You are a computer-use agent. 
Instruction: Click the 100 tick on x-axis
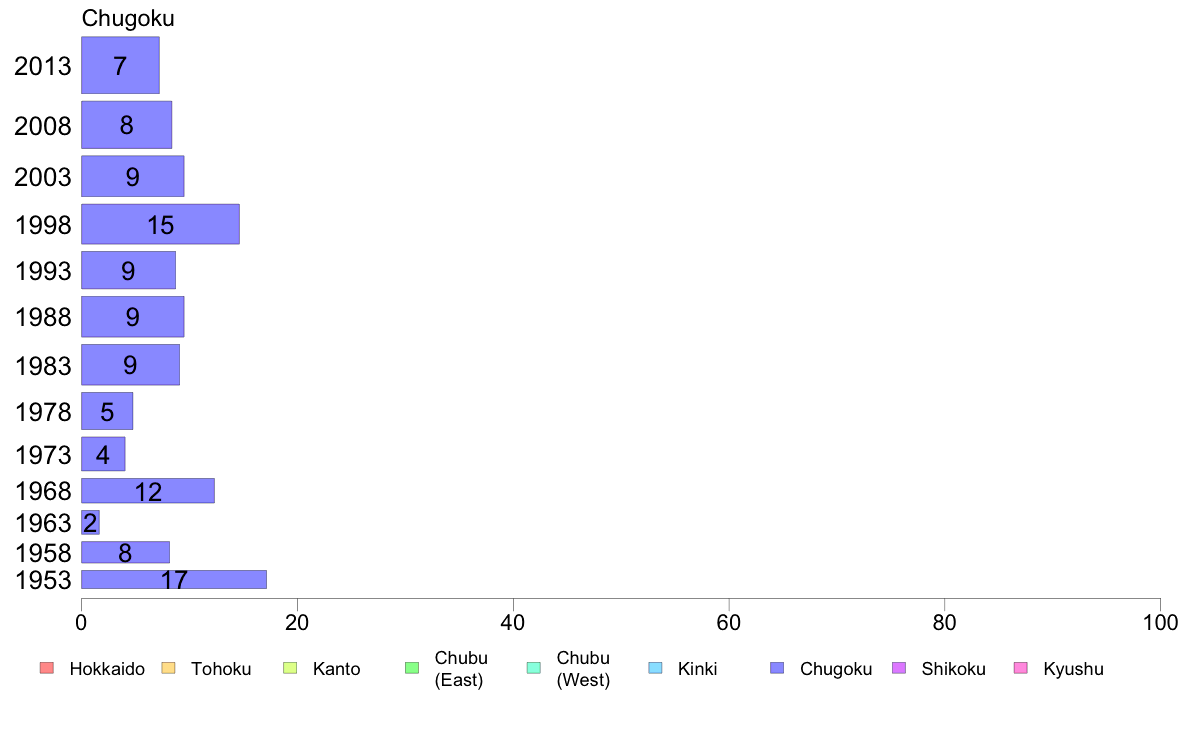point(1160,622)
